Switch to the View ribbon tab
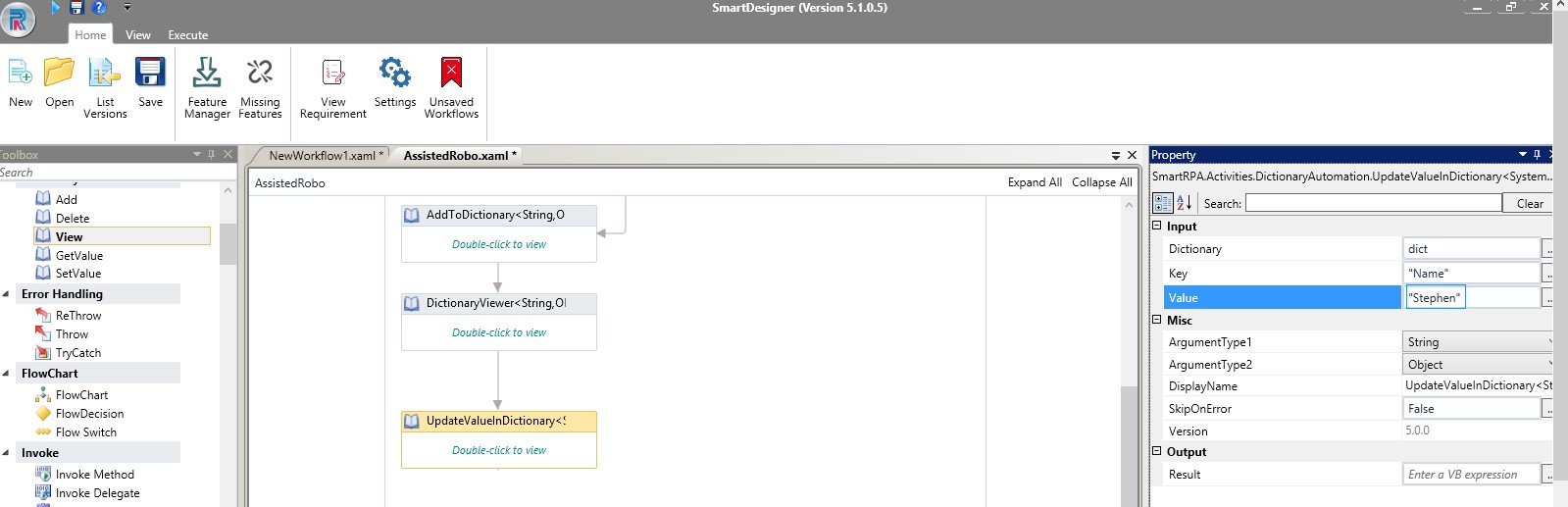This screenshot has height=507, width=1568. pos(138,35)
